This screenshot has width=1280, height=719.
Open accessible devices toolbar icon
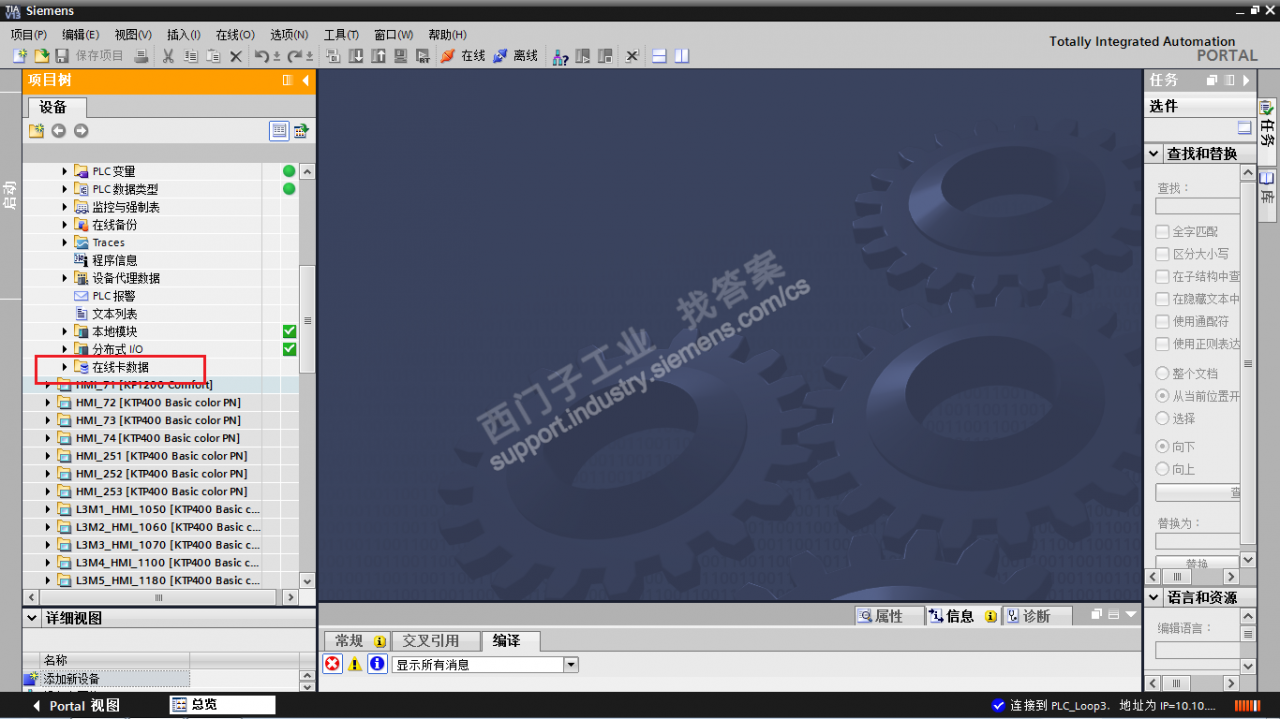tap(561, 56)
